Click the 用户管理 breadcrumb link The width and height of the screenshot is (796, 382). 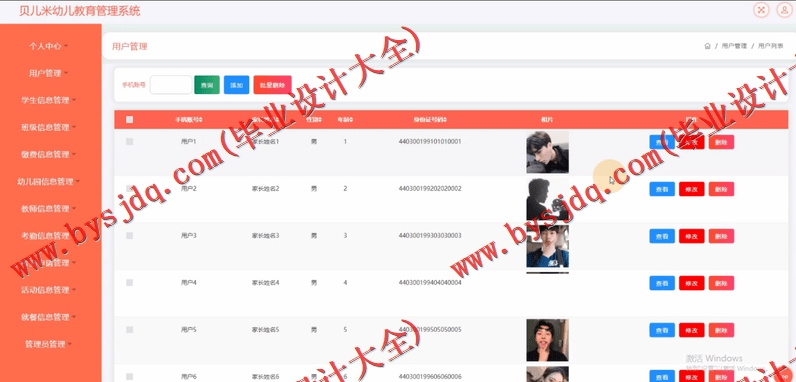point(734,46)
